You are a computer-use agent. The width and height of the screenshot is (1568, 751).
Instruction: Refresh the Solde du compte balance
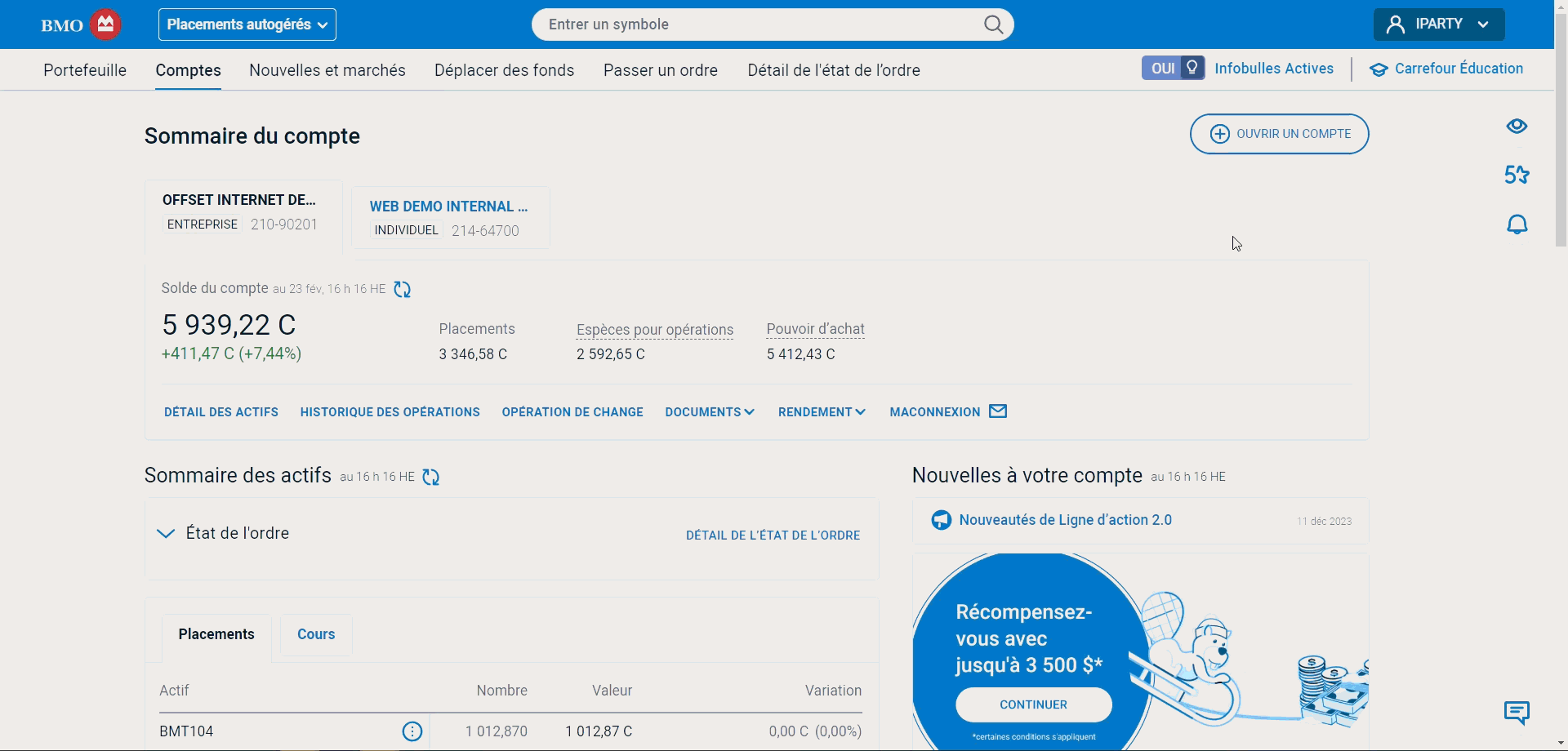(402, 289)
